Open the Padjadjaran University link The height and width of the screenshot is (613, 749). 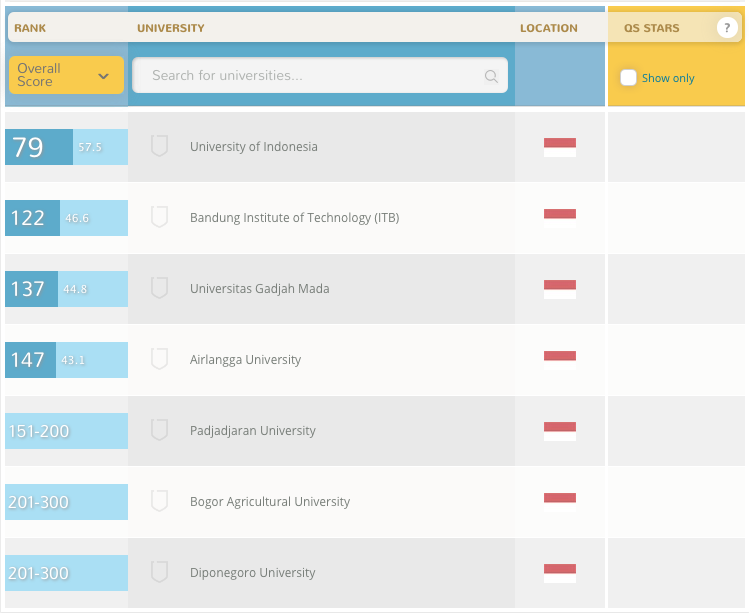pos(253,430)
